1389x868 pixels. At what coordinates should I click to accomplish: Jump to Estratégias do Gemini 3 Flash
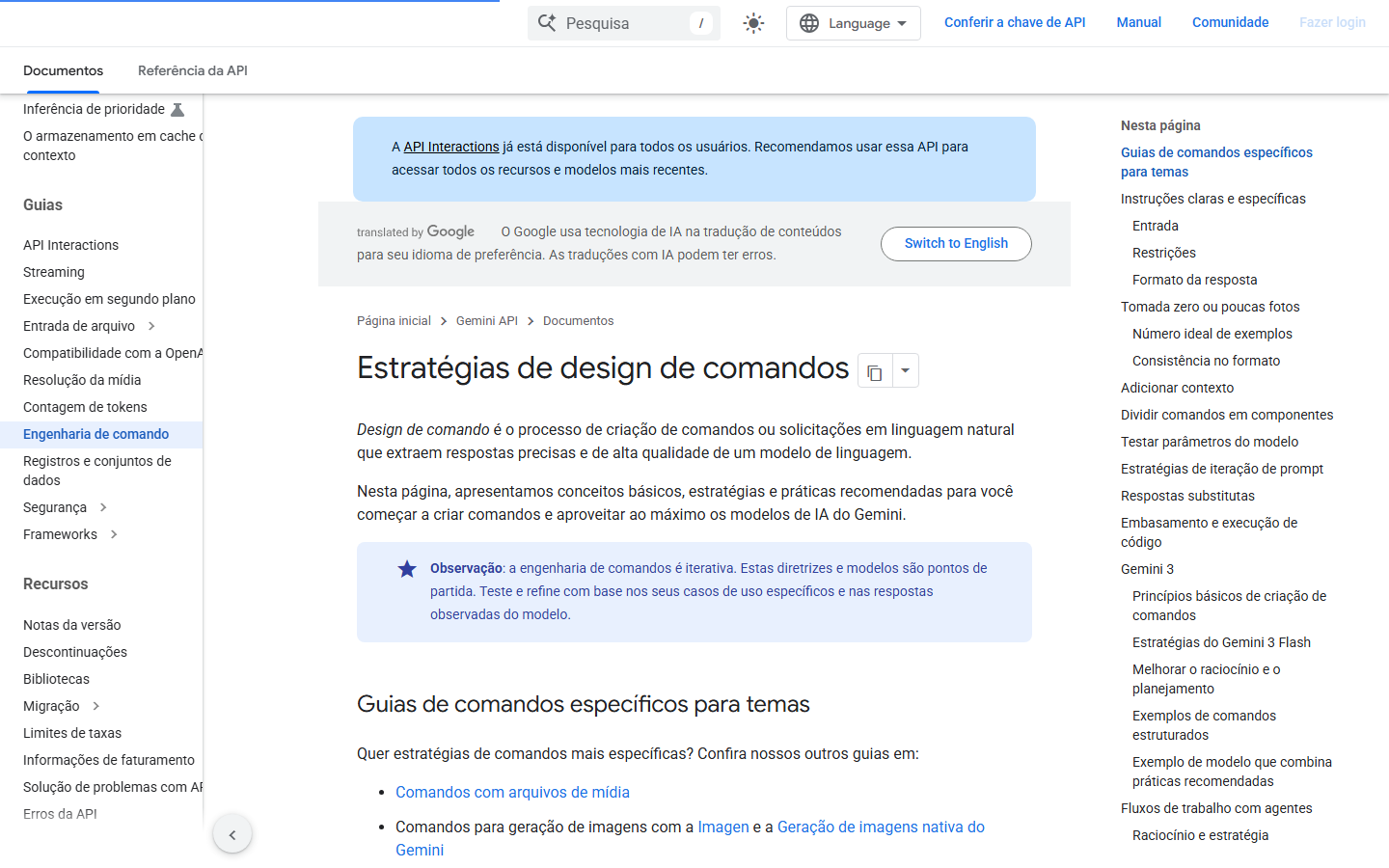[1221, 642]
